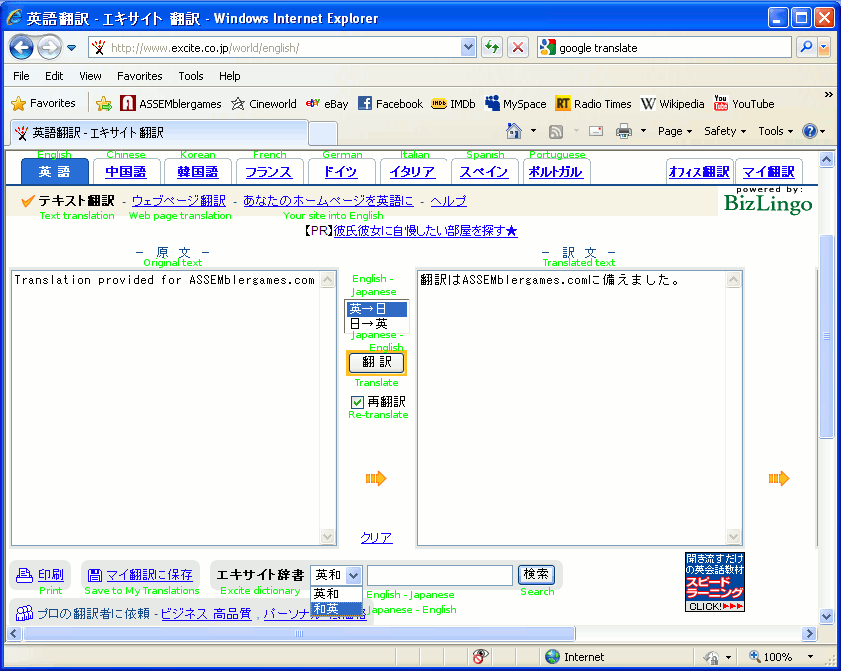
Task: Click the search magnifier icon
Action: tap(806, 47)
